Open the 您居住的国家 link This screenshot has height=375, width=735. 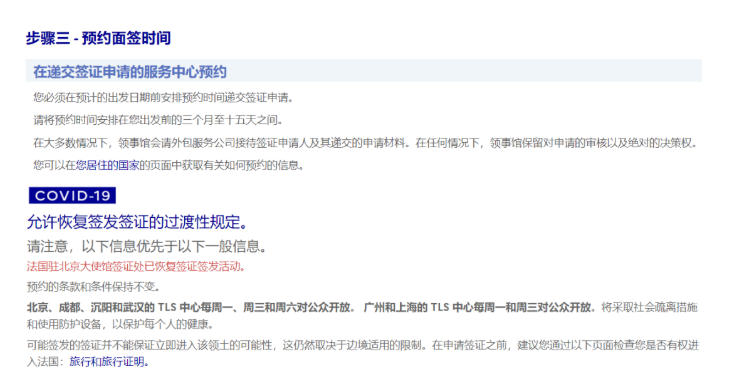click(107, 165)
